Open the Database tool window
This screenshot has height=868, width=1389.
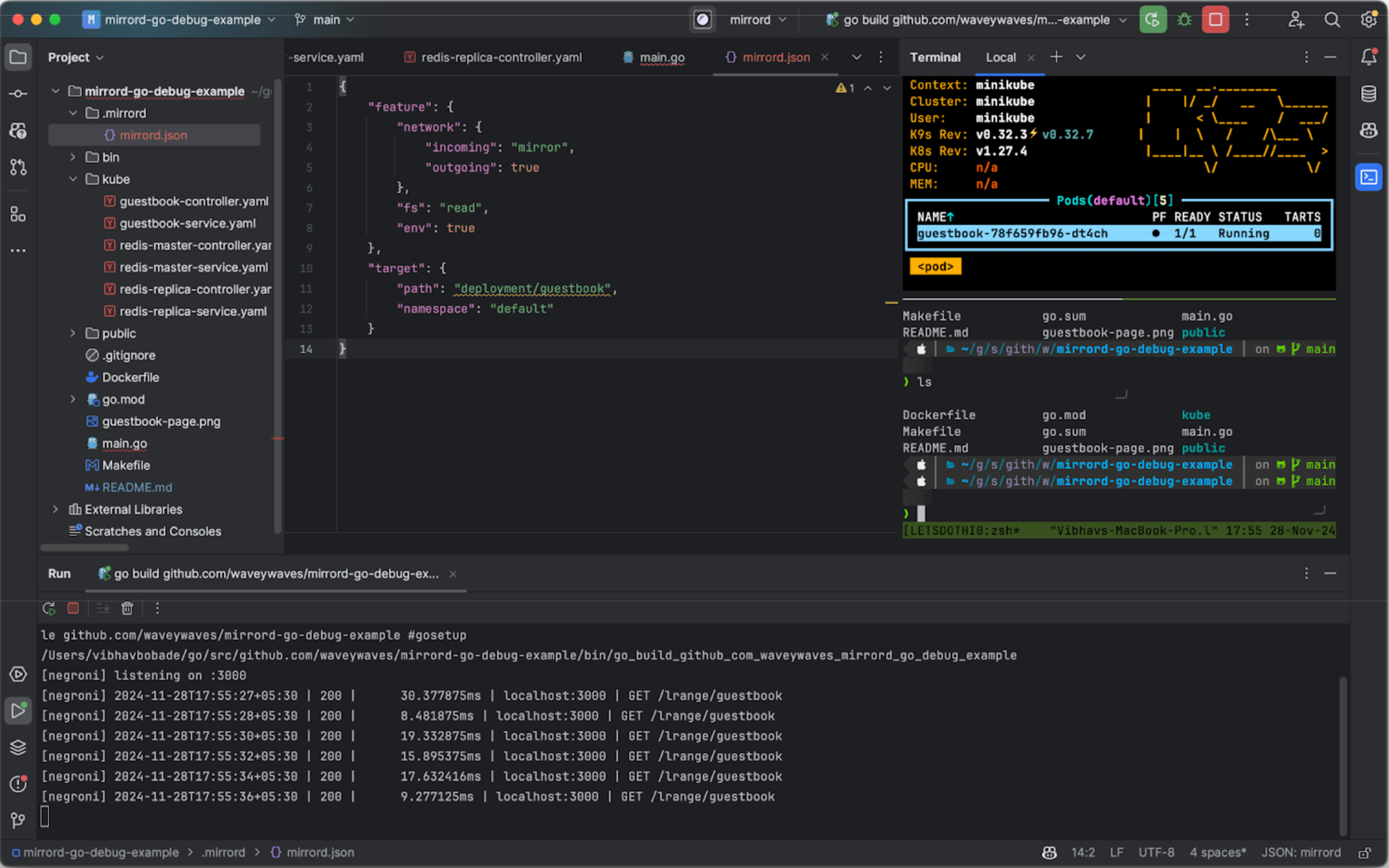tap(1369, 93)
